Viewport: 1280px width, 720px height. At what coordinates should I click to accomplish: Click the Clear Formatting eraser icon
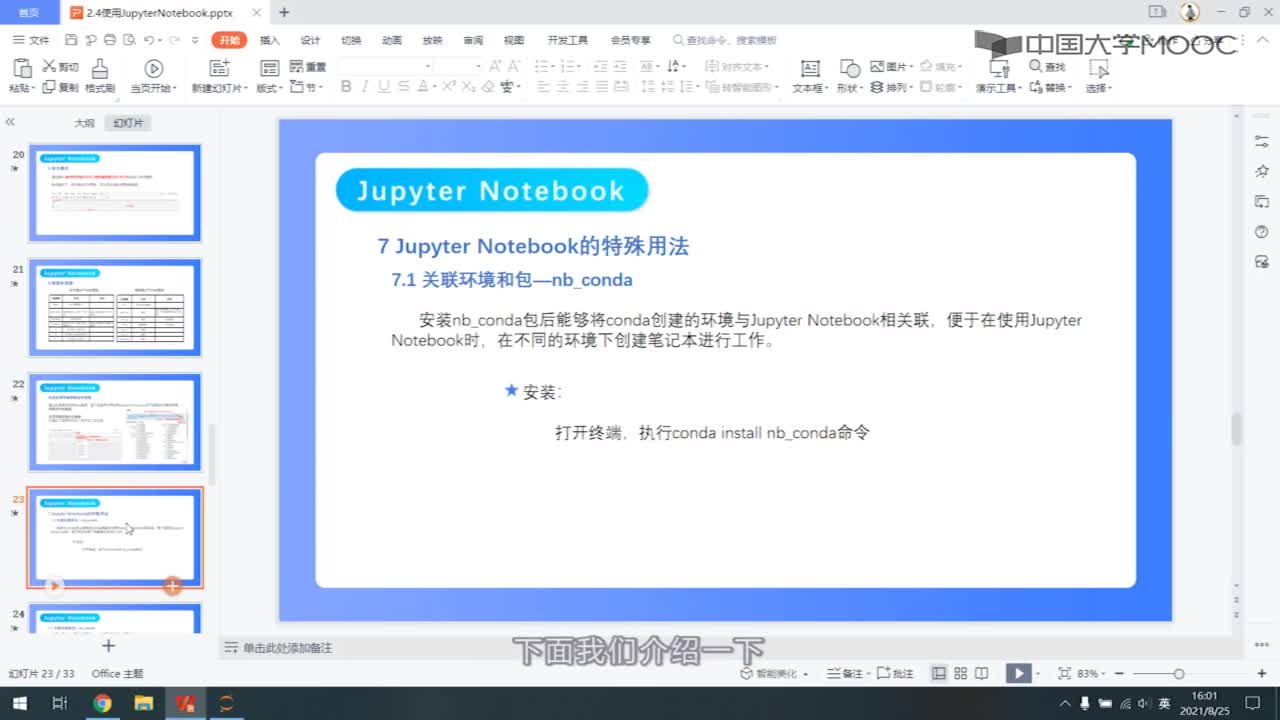point(488,87)
